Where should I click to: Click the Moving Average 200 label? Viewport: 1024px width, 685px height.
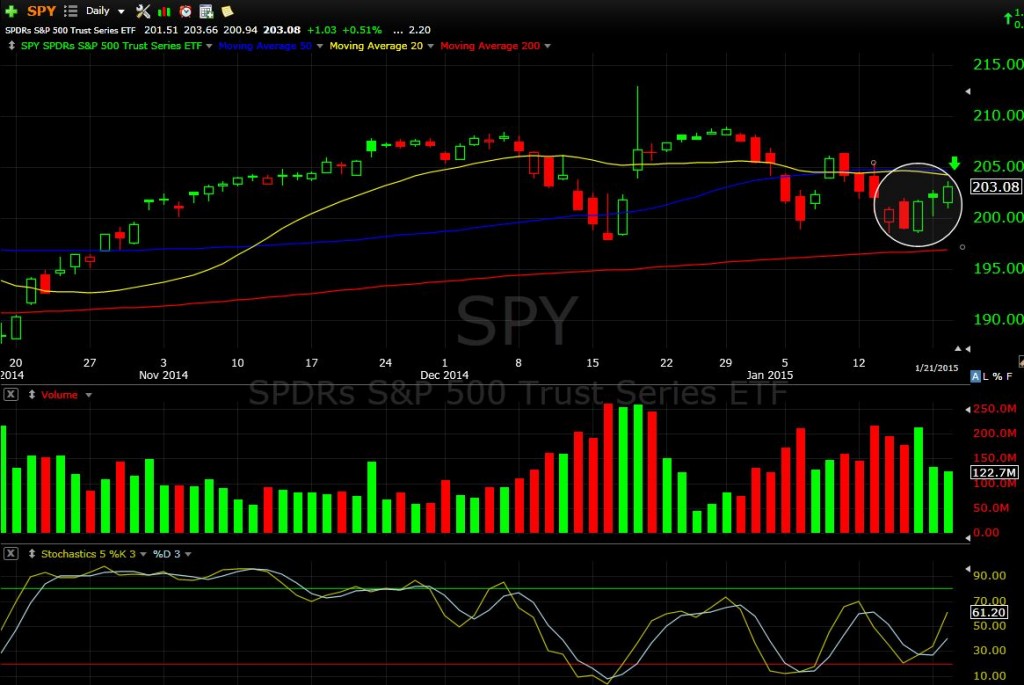pyautogui.click(x=490, y=46)
